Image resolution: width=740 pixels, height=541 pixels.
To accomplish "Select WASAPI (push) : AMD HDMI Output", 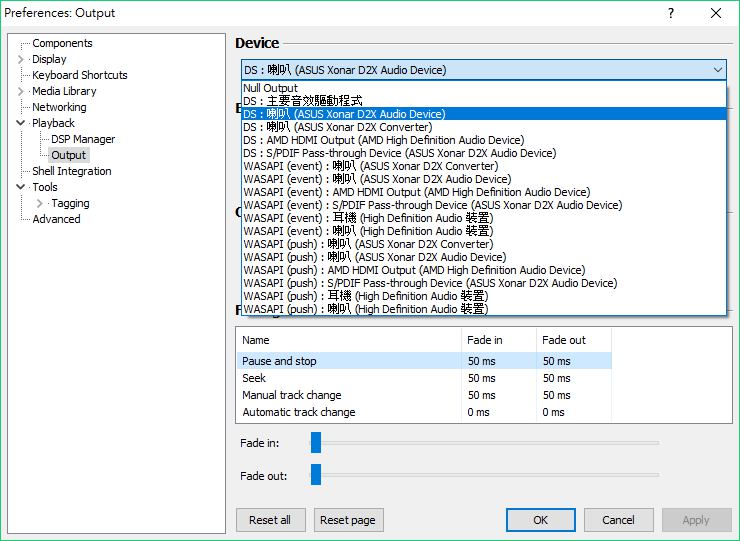I will 484,270.
